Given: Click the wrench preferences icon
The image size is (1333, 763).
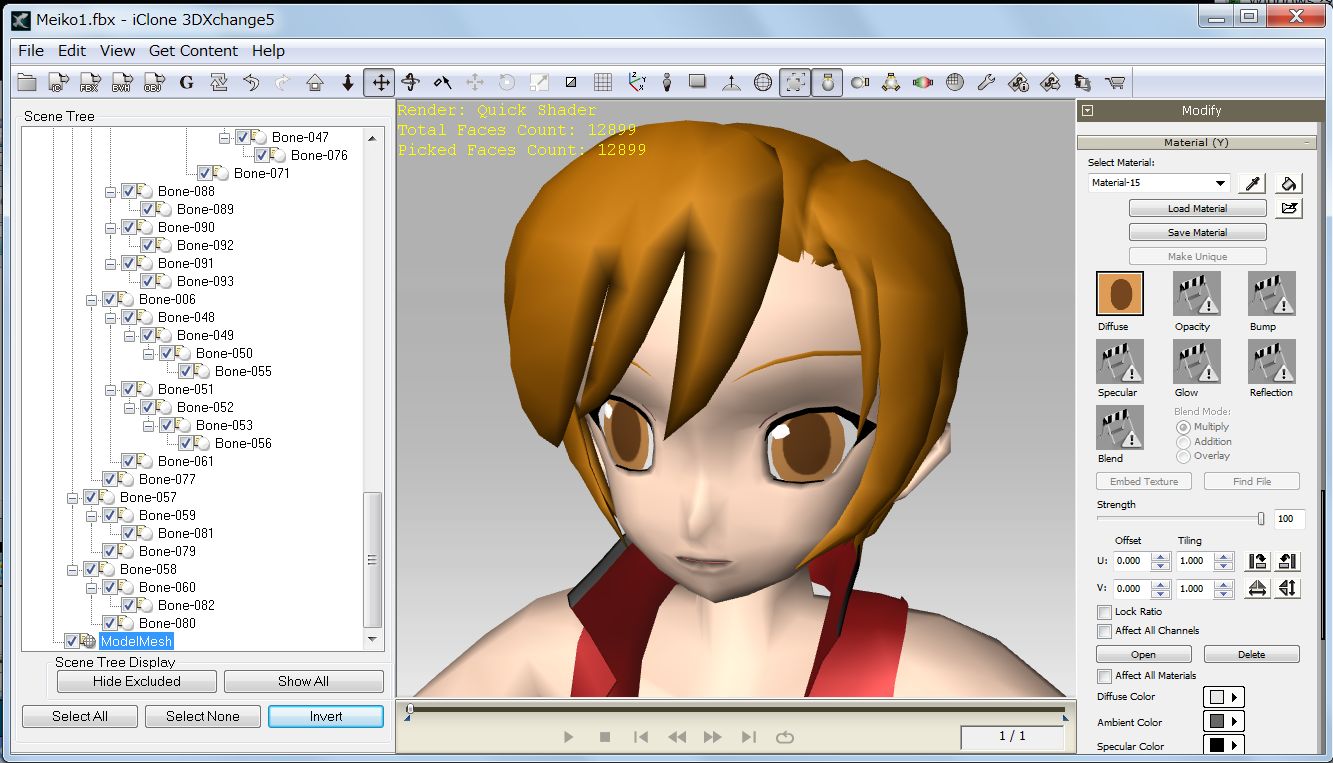Looking at the screenshot, I should (x=986, y=82).
